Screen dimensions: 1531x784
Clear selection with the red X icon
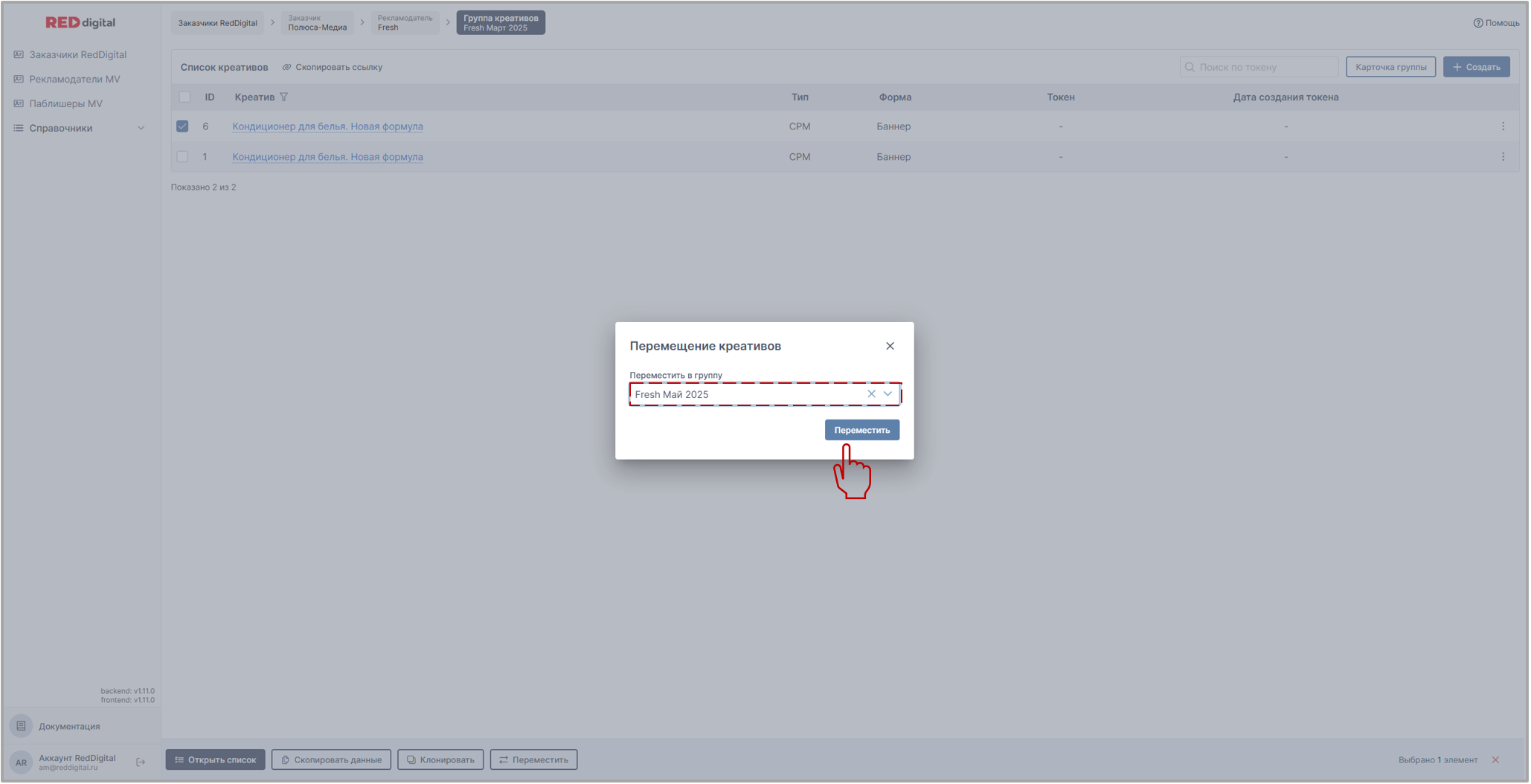[1495, 760]
